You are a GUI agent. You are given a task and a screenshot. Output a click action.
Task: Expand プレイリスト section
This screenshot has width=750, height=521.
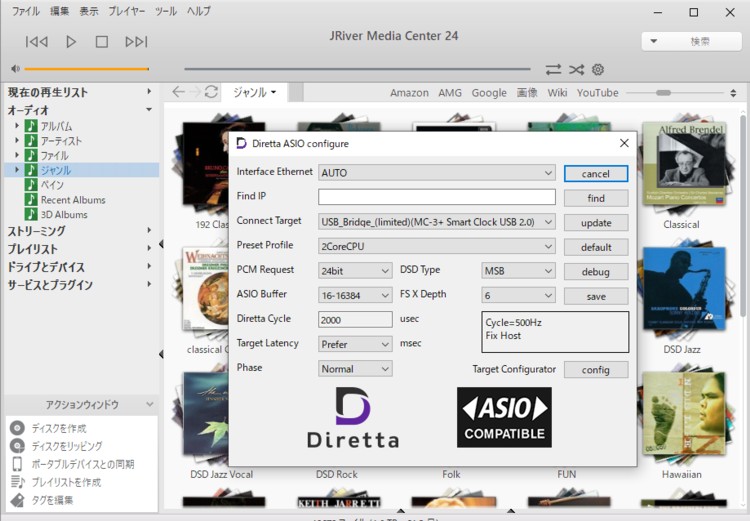click(149, 248)
